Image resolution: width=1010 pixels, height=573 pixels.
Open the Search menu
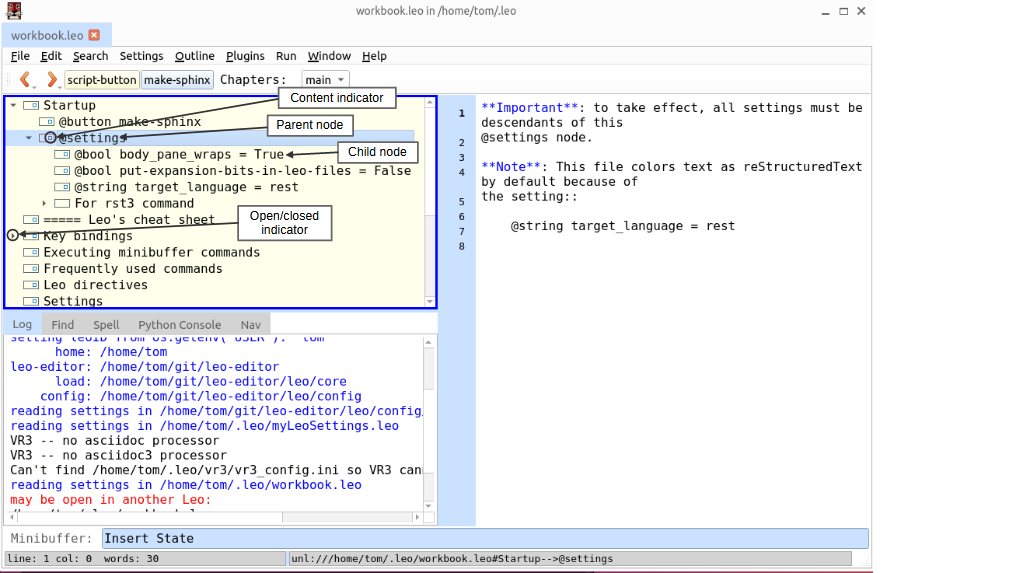(x=90, y=56)
